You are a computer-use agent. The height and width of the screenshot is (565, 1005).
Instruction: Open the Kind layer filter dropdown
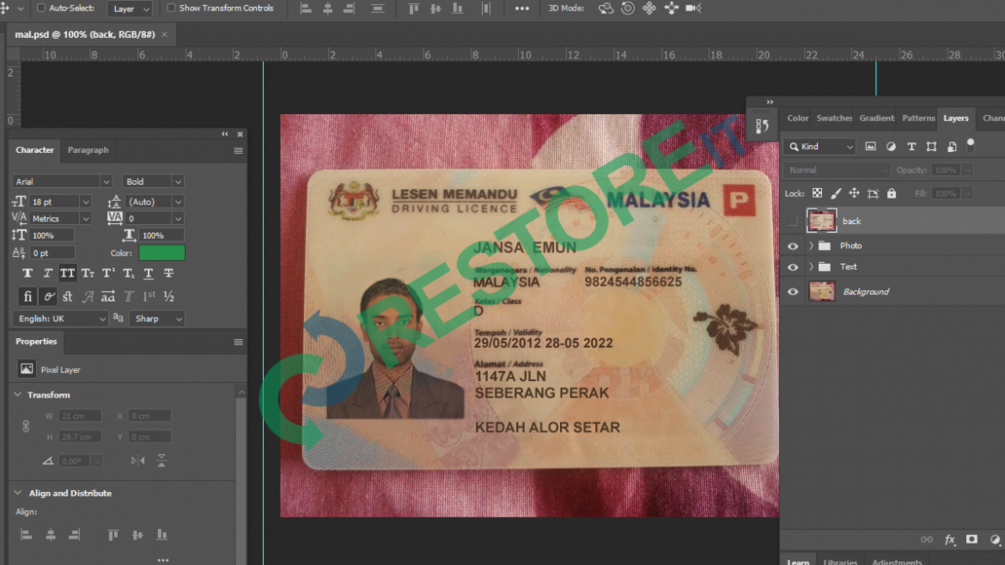820,147
